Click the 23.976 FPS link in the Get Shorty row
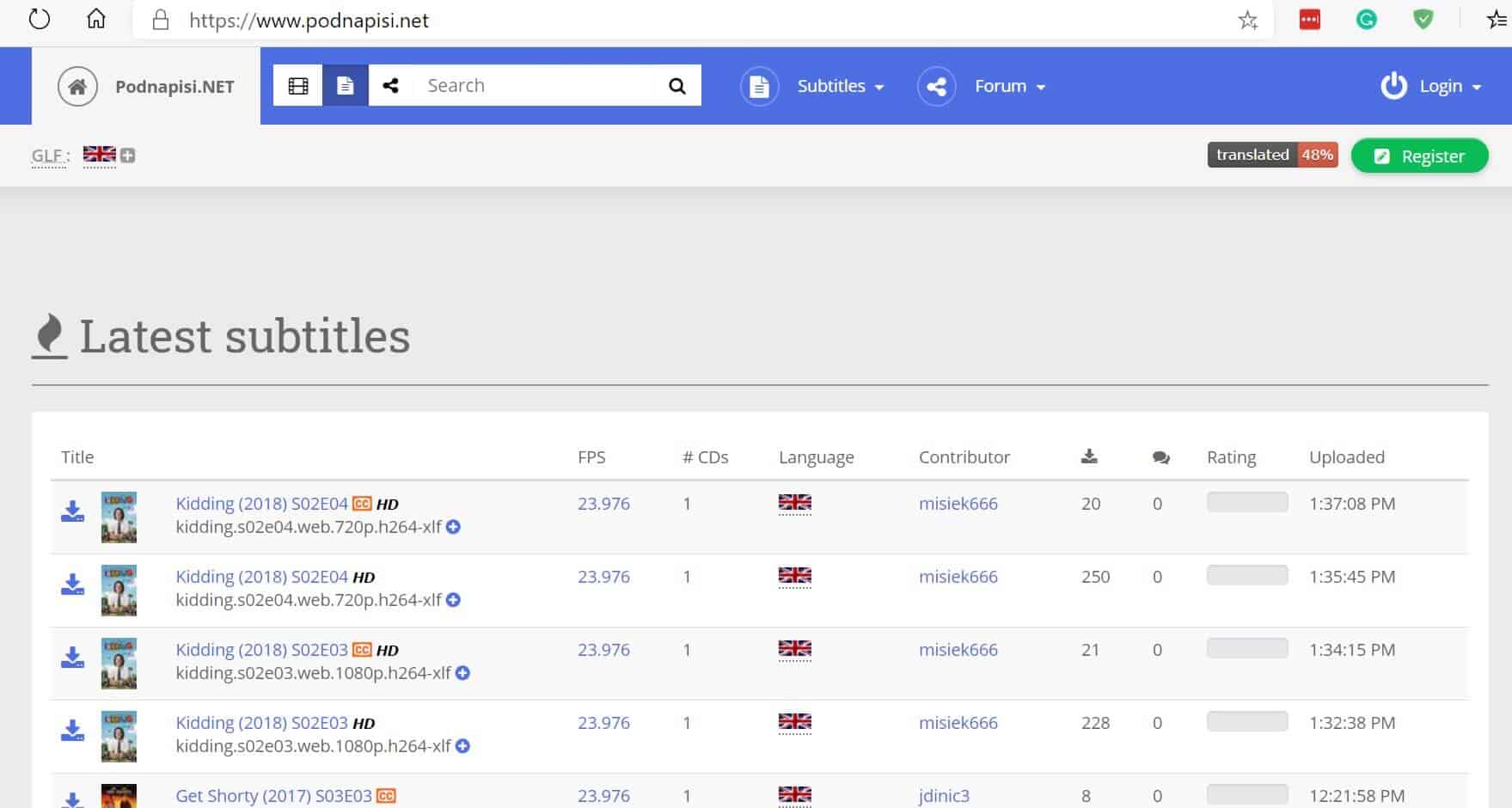1512x808 pixels. click(603, 796)
